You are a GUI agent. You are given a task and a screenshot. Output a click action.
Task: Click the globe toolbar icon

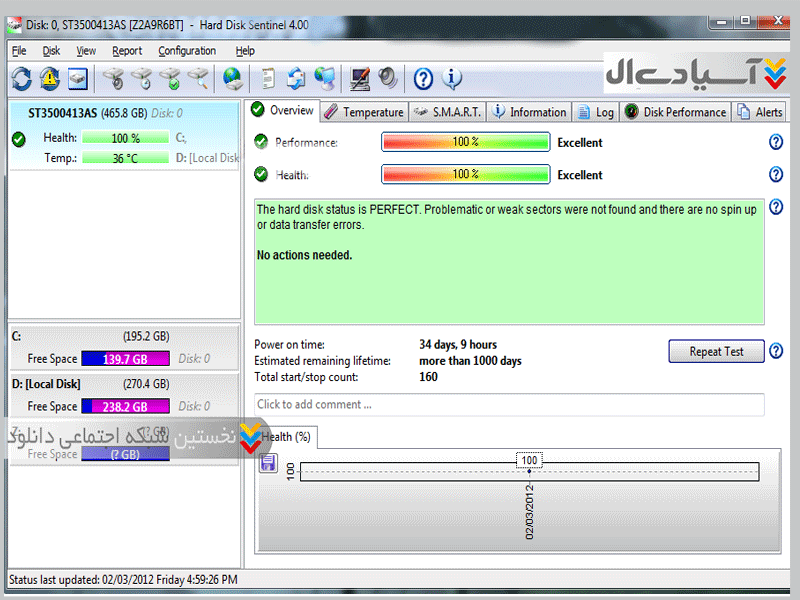232,78
